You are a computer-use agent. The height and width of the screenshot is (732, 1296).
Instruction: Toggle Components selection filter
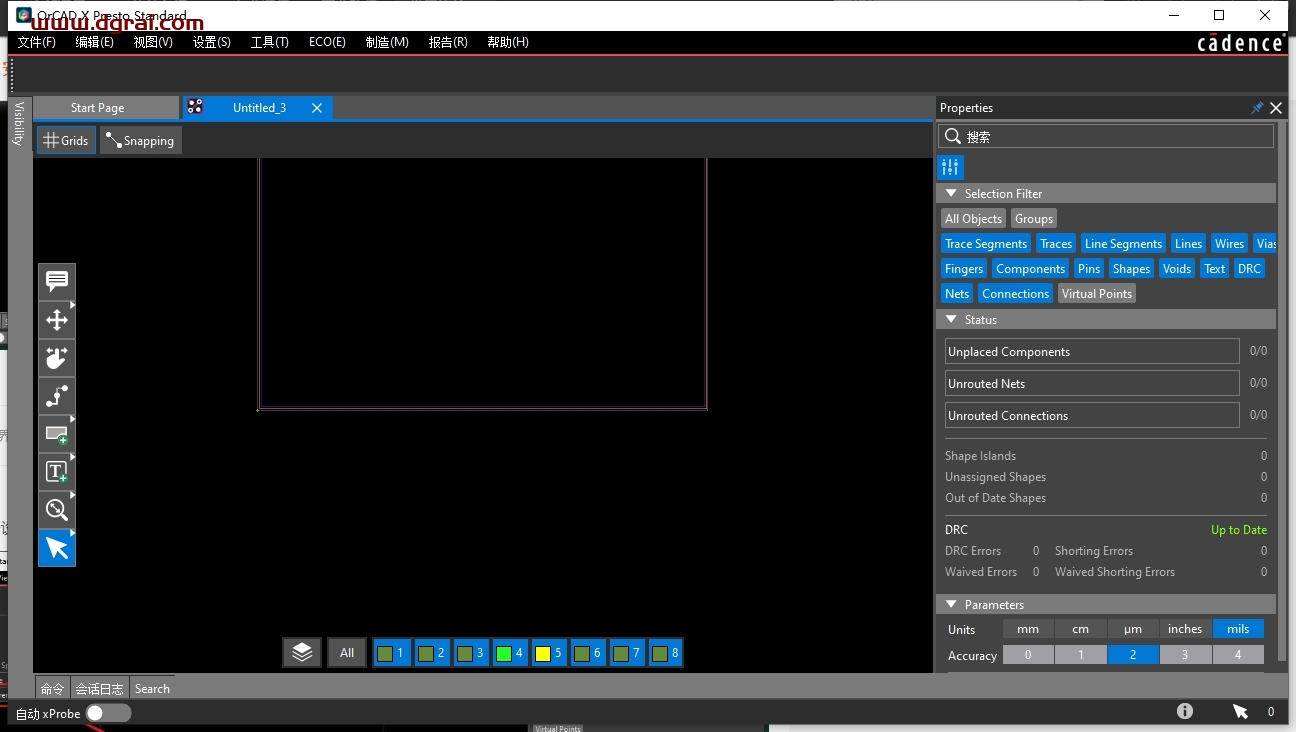1030,269
